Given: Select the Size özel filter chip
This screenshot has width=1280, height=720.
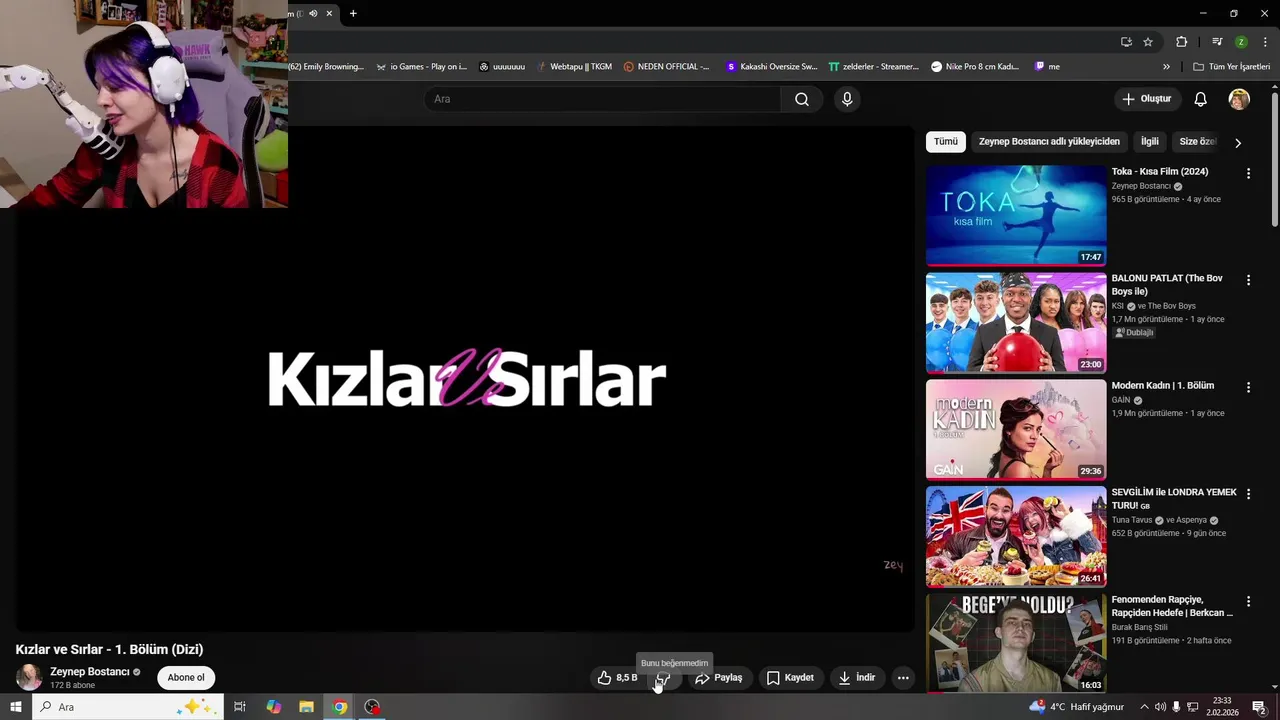Looking at the screenshot, I should click(x=1198, y=142).
